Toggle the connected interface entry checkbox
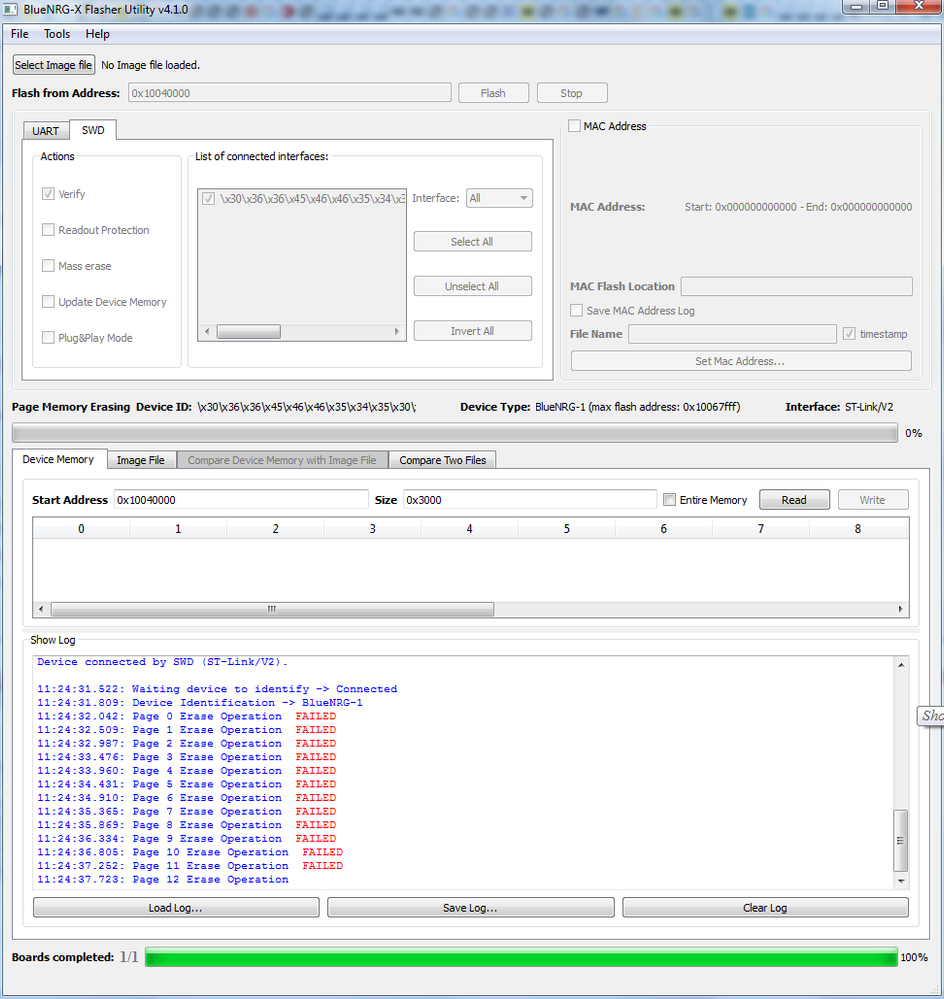 (x=208, y=199)
